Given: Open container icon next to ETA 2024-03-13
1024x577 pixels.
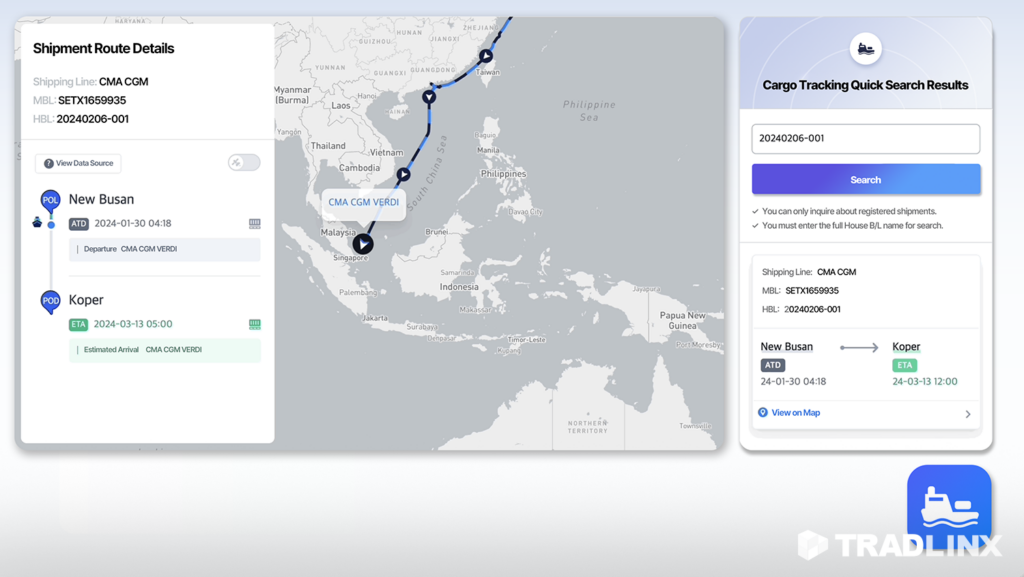Looking at the screenshot, I should click(255, 324).
